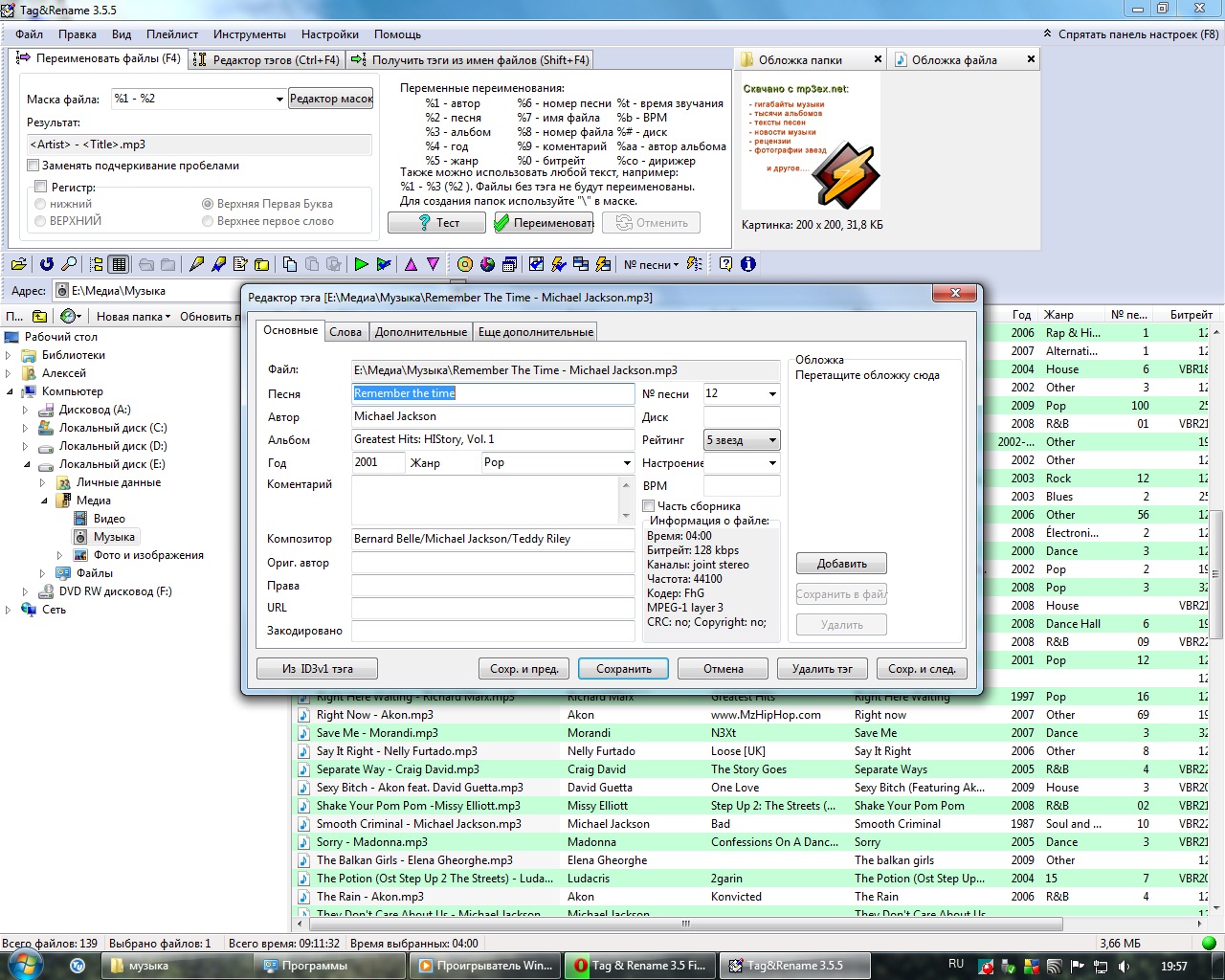Enable Заменять подчеркивание пробелами checkbox
The height and width of the screenshot is (980, 1225).
(x=33, y=166)
